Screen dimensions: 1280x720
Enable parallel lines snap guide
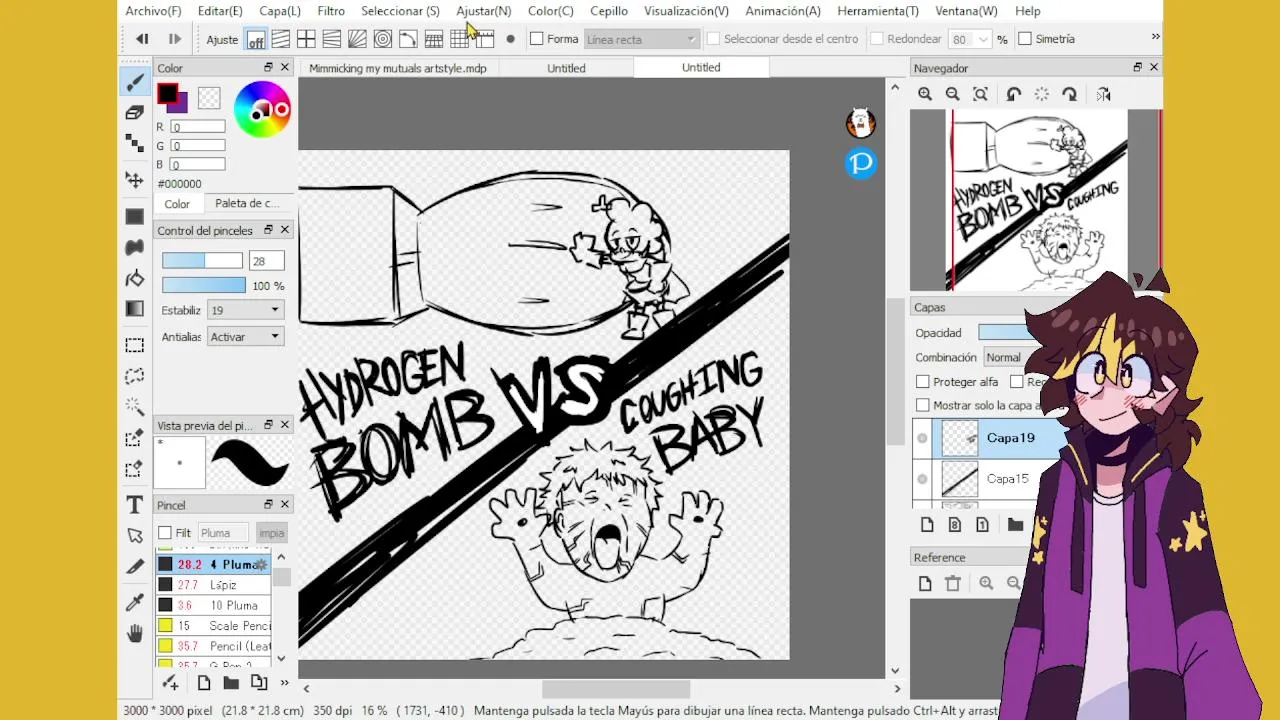point(281,39)
